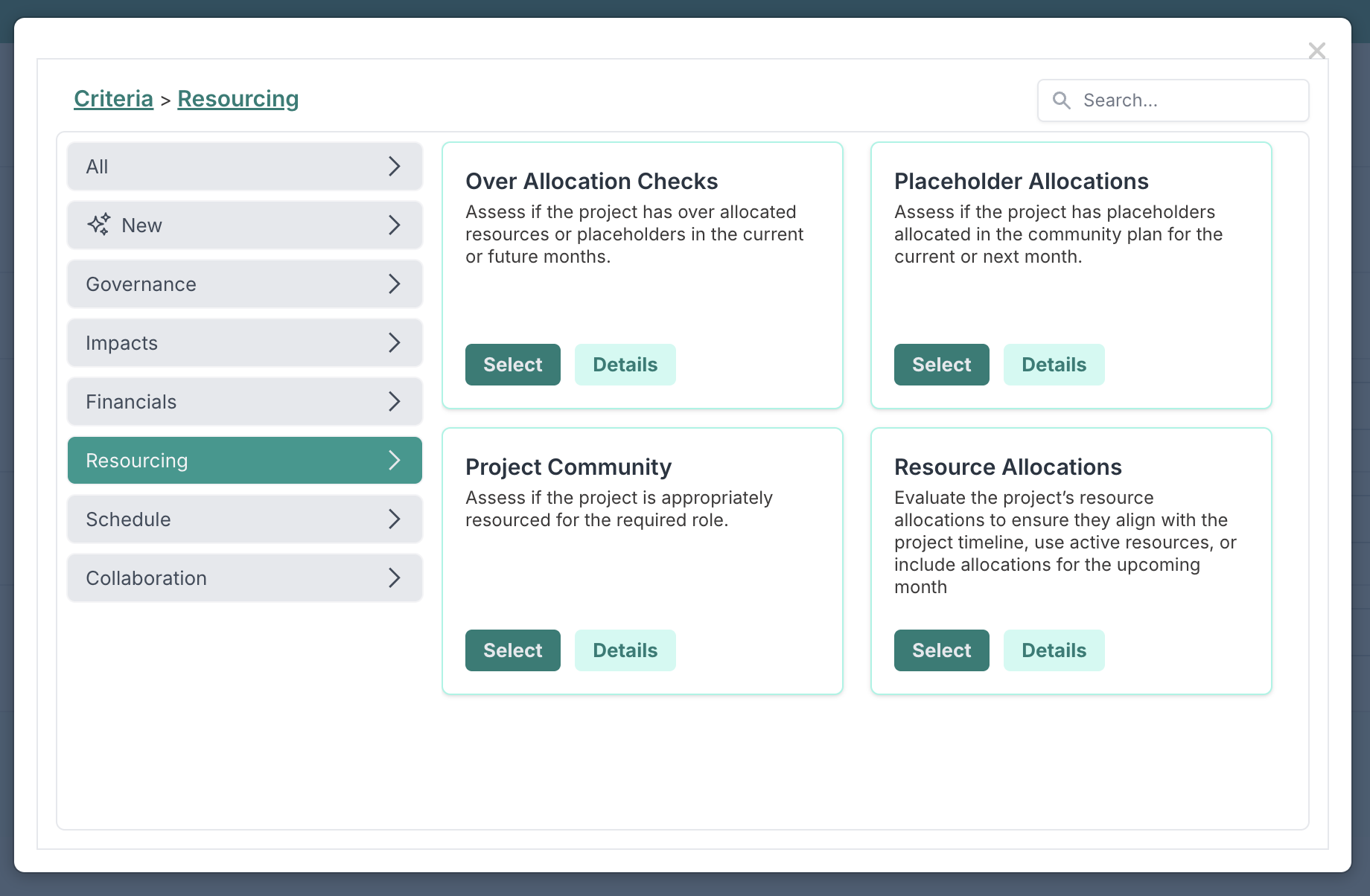Expand the Schedule row chevron
Viewport: 1370px width, 896px height.
395,519
